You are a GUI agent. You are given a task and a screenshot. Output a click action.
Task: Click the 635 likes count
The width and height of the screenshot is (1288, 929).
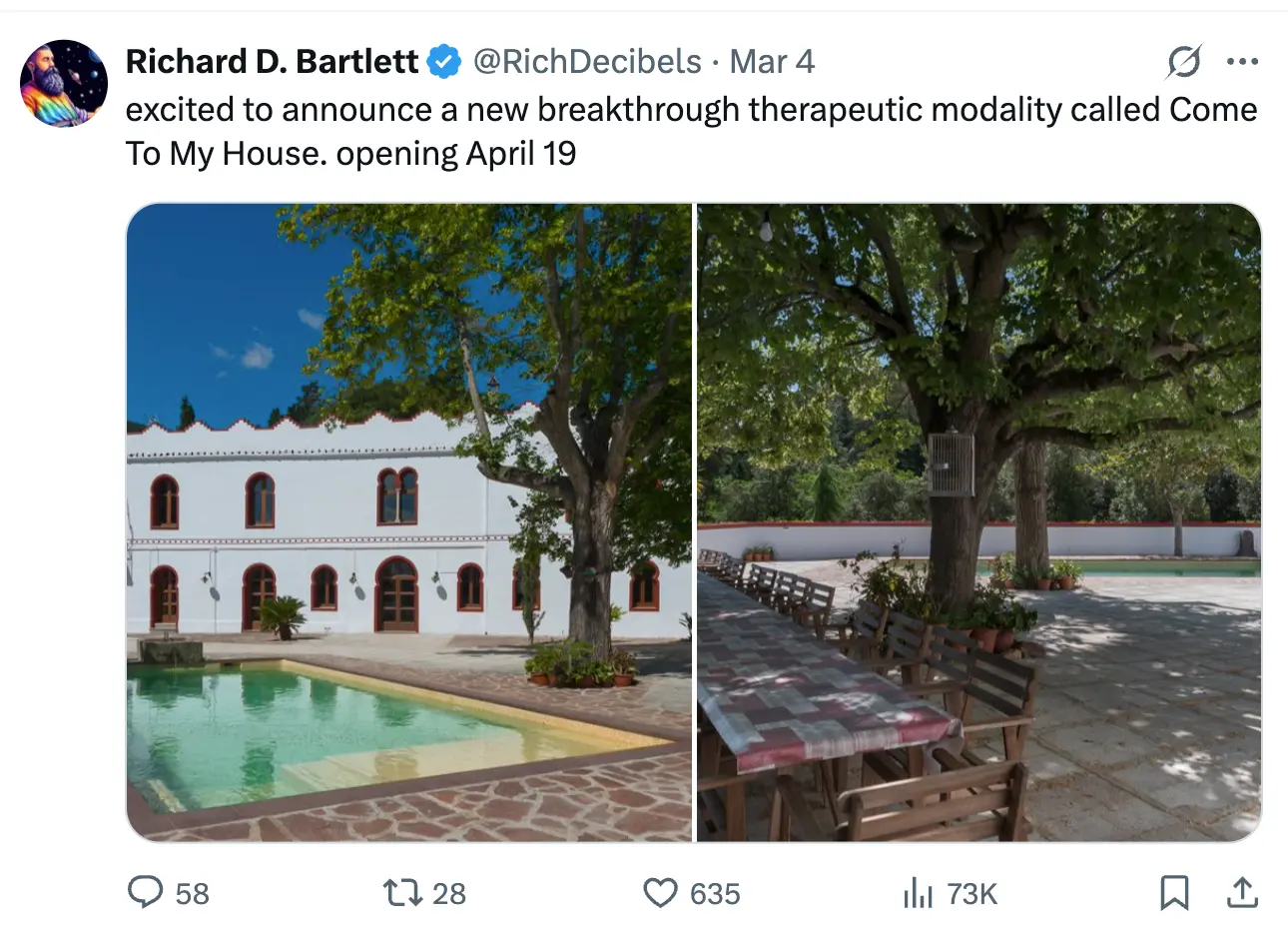tap(715, 894)
